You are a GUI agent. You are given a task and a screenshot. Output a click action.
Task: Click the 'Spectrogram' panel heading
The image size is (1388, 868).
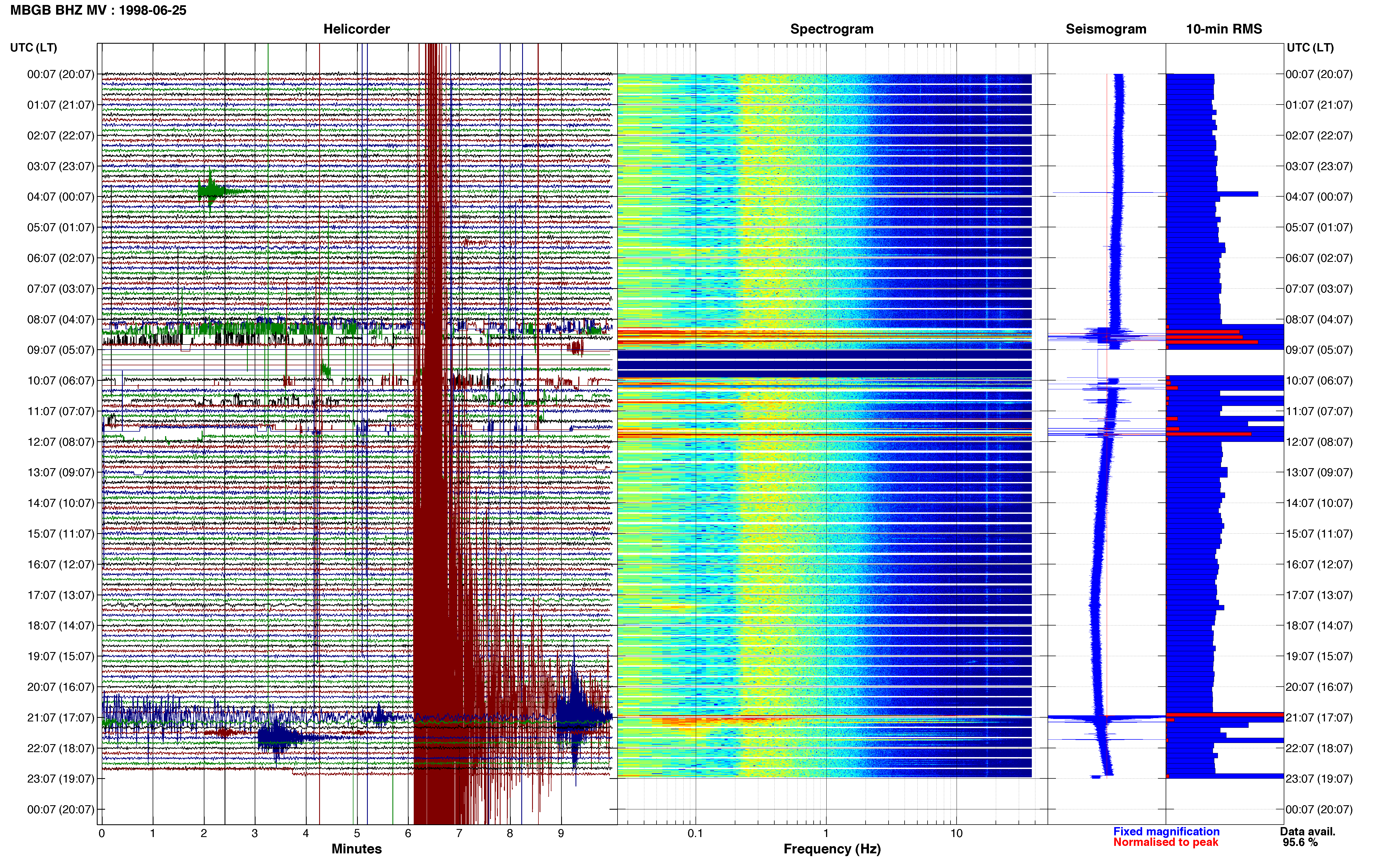click(832, 29)
